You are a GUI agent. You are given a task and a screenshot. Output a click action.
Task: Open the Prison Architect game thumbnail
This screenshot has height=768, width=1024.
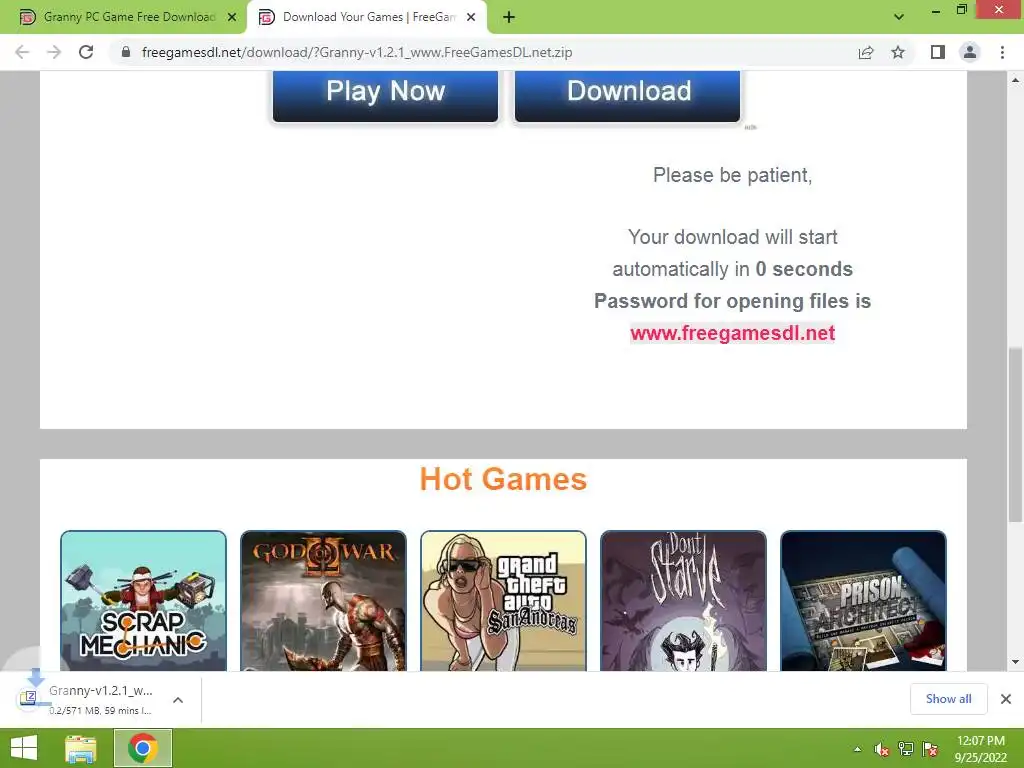coord(863,601)
